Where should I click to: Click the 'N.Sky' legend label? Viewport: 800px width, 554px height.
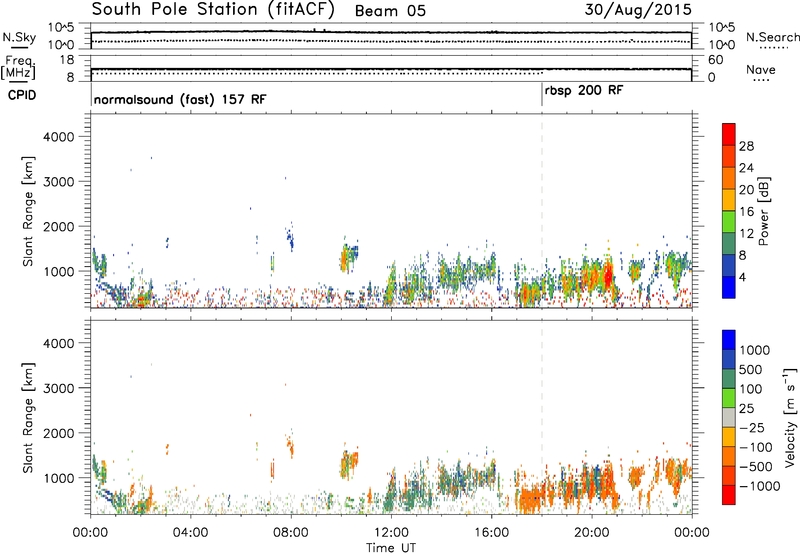pos(19,37)
